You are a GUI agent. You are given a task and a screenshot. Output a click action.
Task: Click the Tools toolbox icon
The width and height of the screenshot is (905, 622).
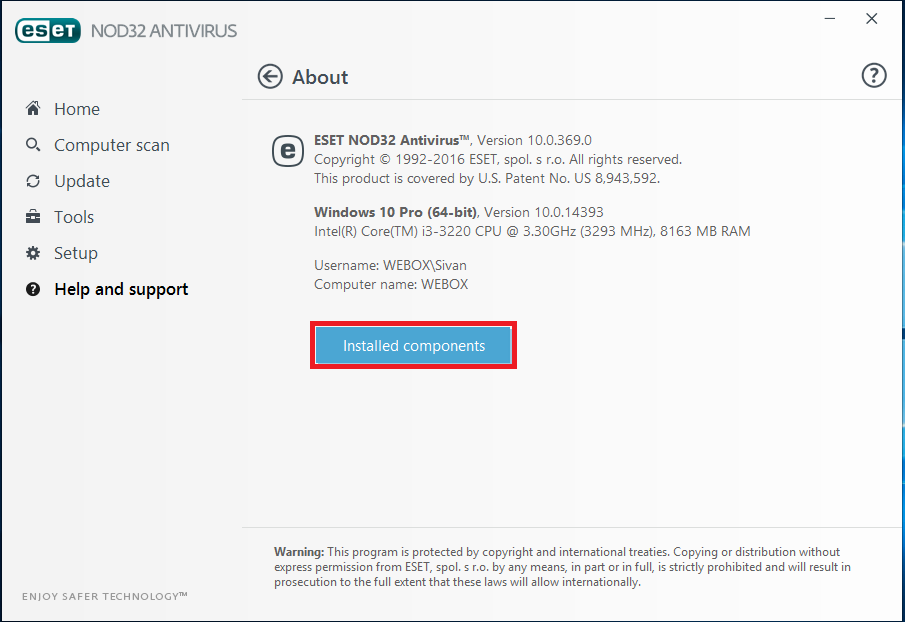tap(33, 217)
